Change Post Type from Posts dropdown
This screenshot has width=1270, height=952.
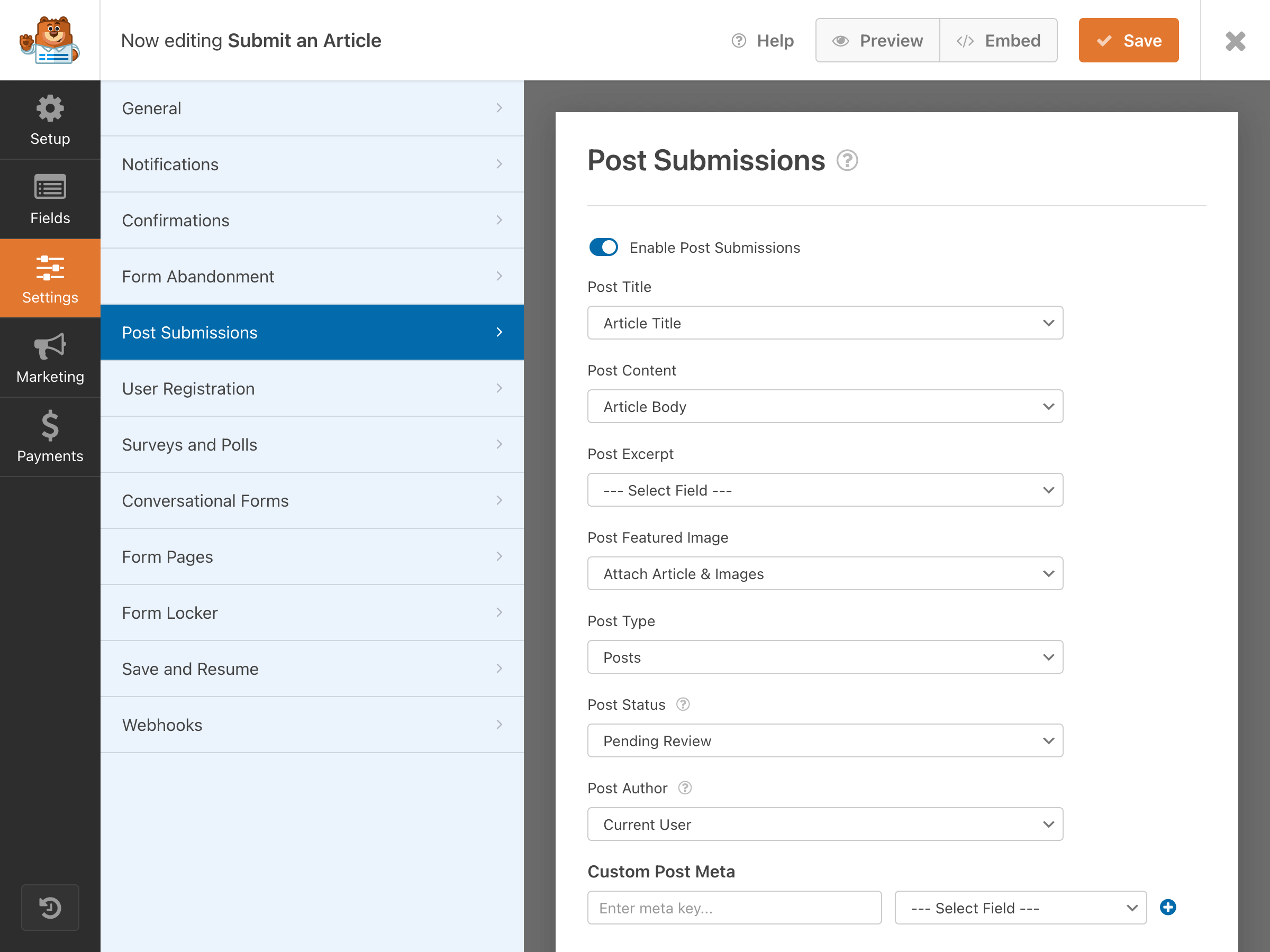tap(824, 657)
